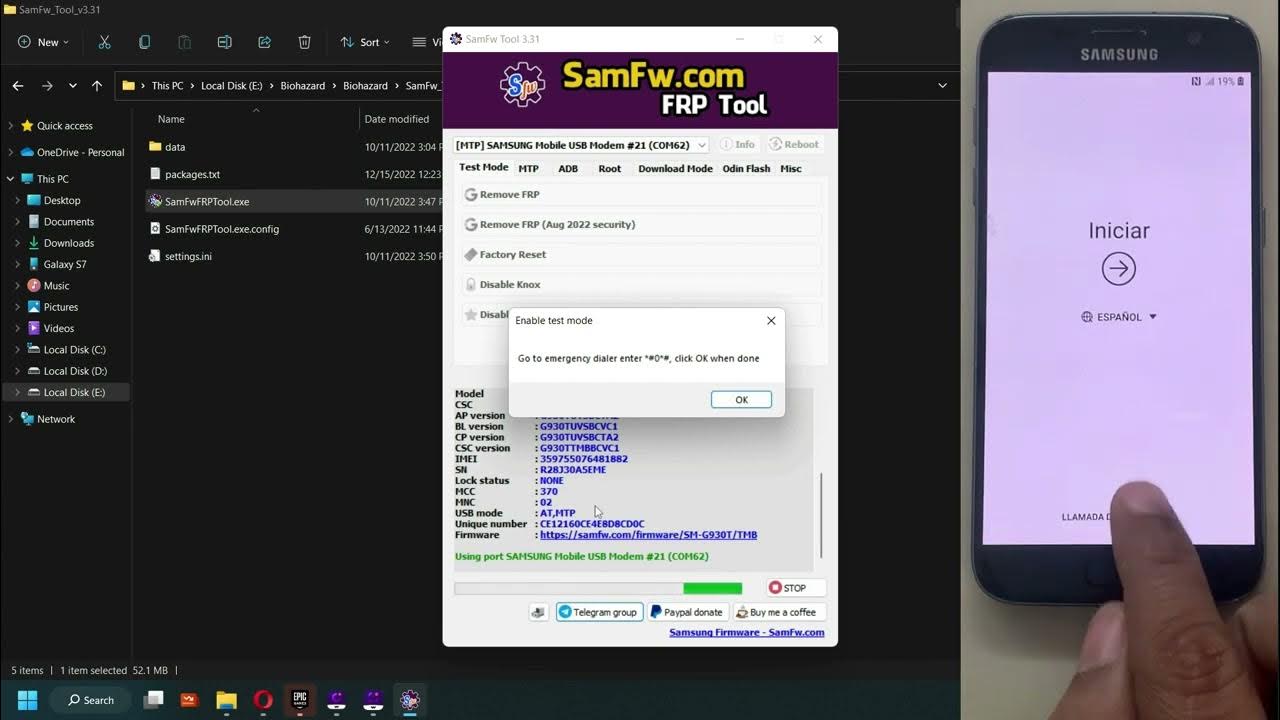Open the Windows Start menu
The width and height of the screenshot is (1280, 720).
[27, 700]
